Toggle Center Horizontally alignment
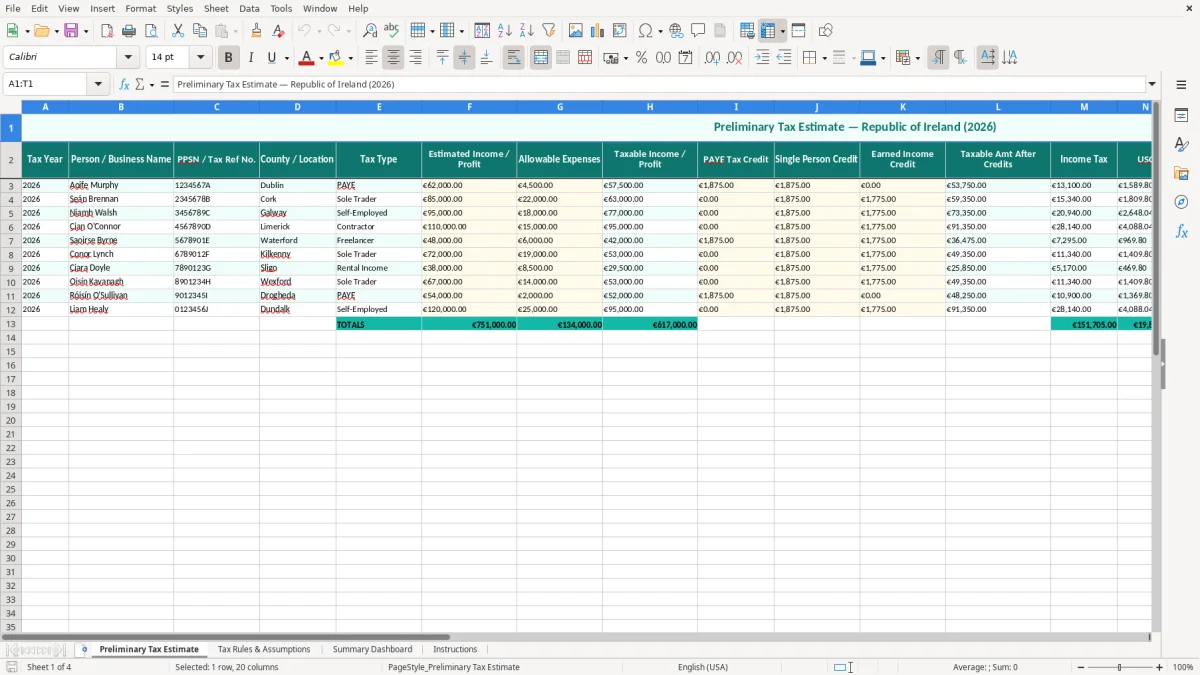The width and height of the screenshot is (1200, 675). [x=393, y=58]
